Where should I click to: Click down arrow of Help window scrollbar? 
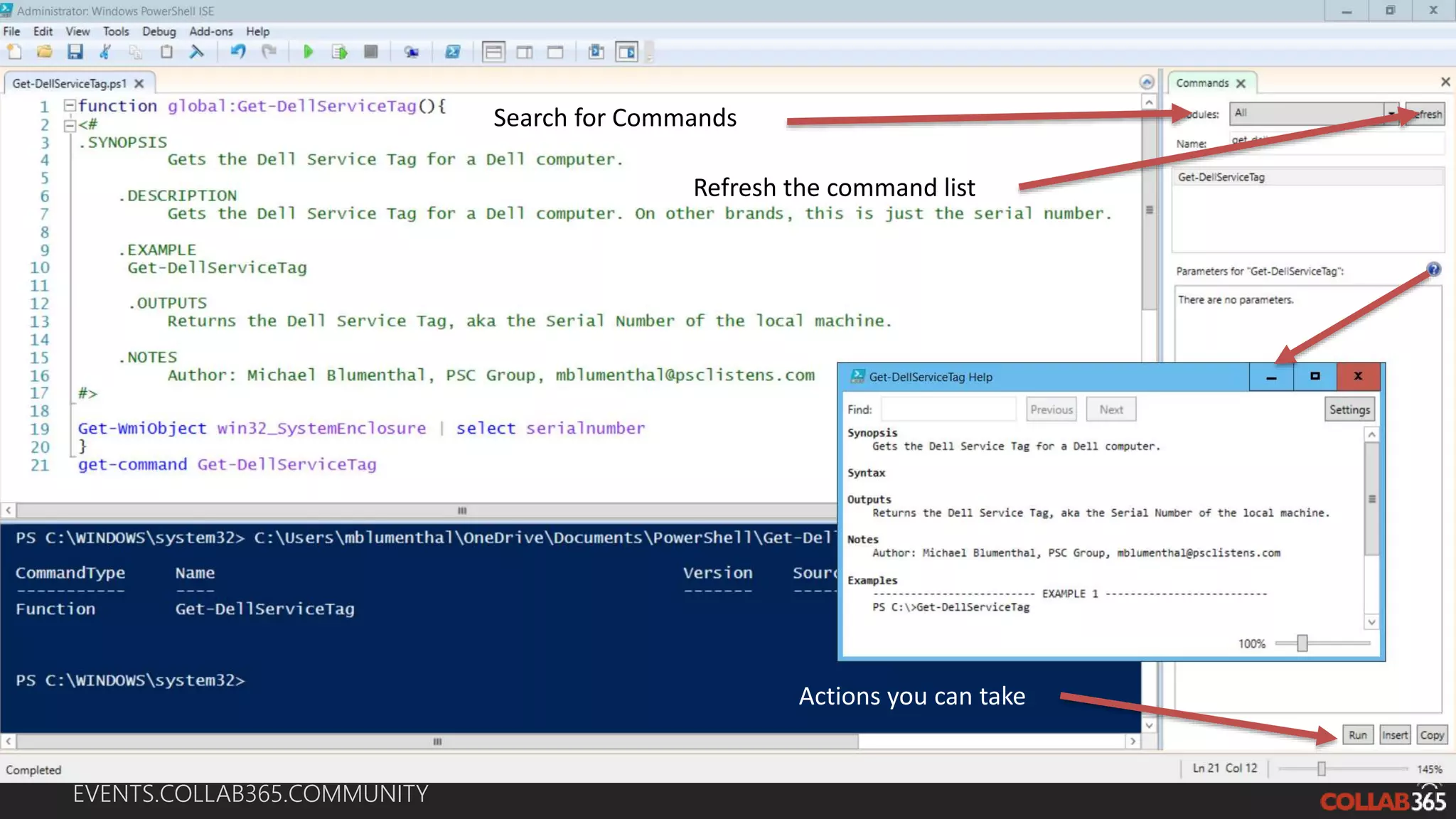point(1371,622)
